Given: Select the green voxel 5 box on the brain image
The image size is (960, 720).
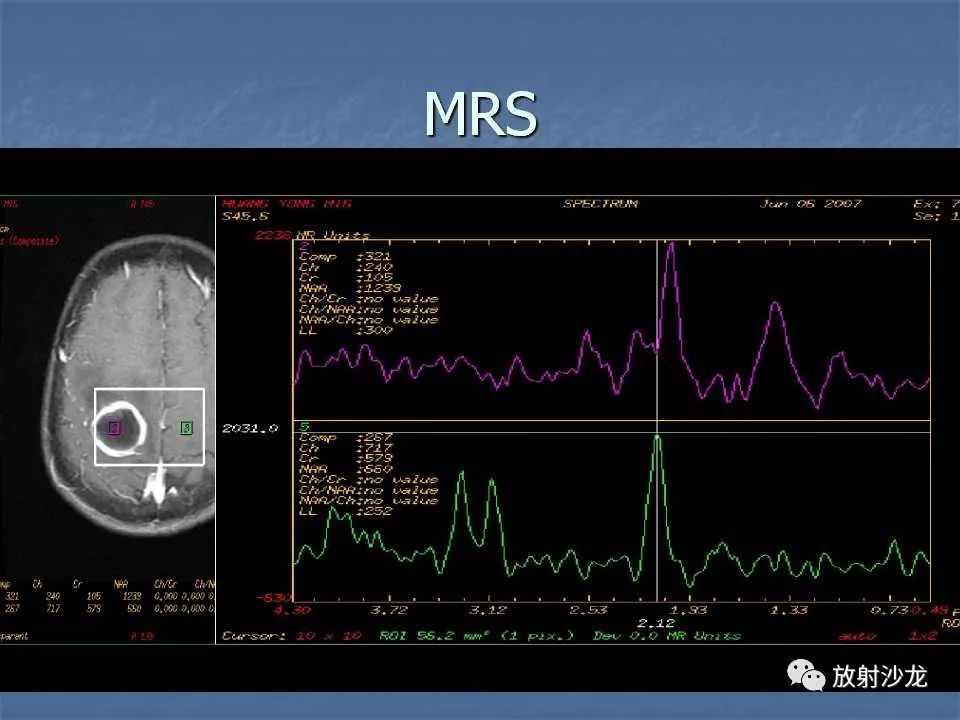Looking at the screenshot, I should 187,427.
